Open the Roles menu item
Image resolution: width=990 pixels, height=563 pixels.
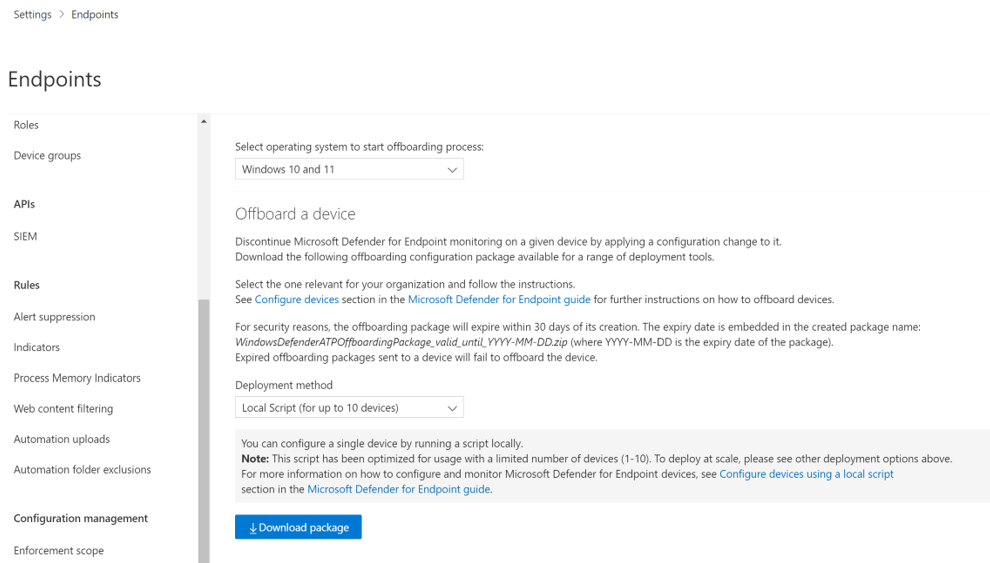coord(26,125)
